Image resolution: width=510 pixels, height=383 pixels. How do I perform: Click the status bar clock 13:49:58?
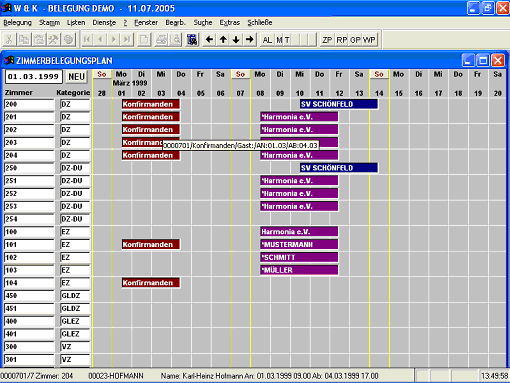(494, 376)
